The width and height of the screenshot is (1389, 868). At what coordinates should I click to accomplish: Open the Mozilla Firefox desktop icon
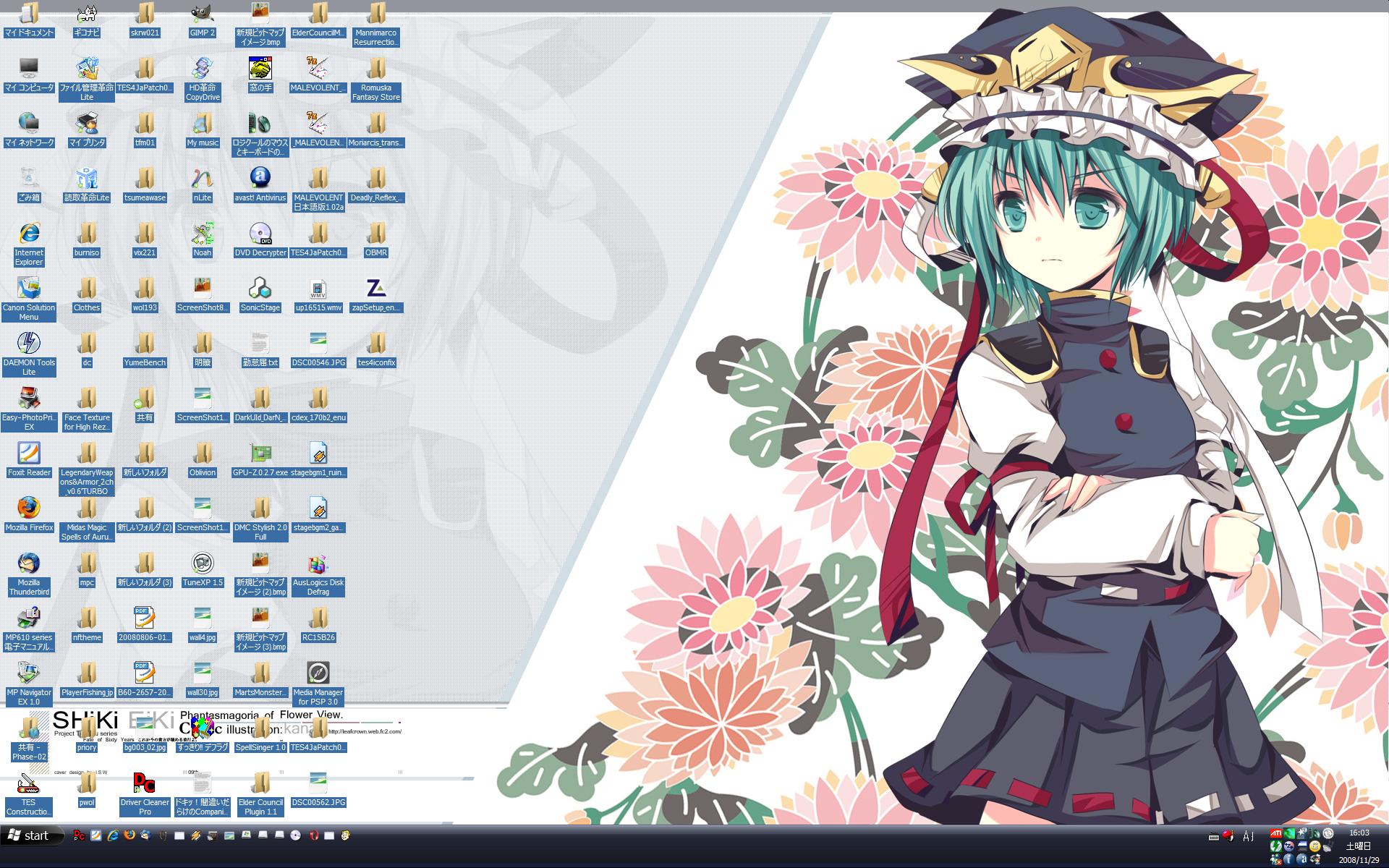(x=29, y=514)
